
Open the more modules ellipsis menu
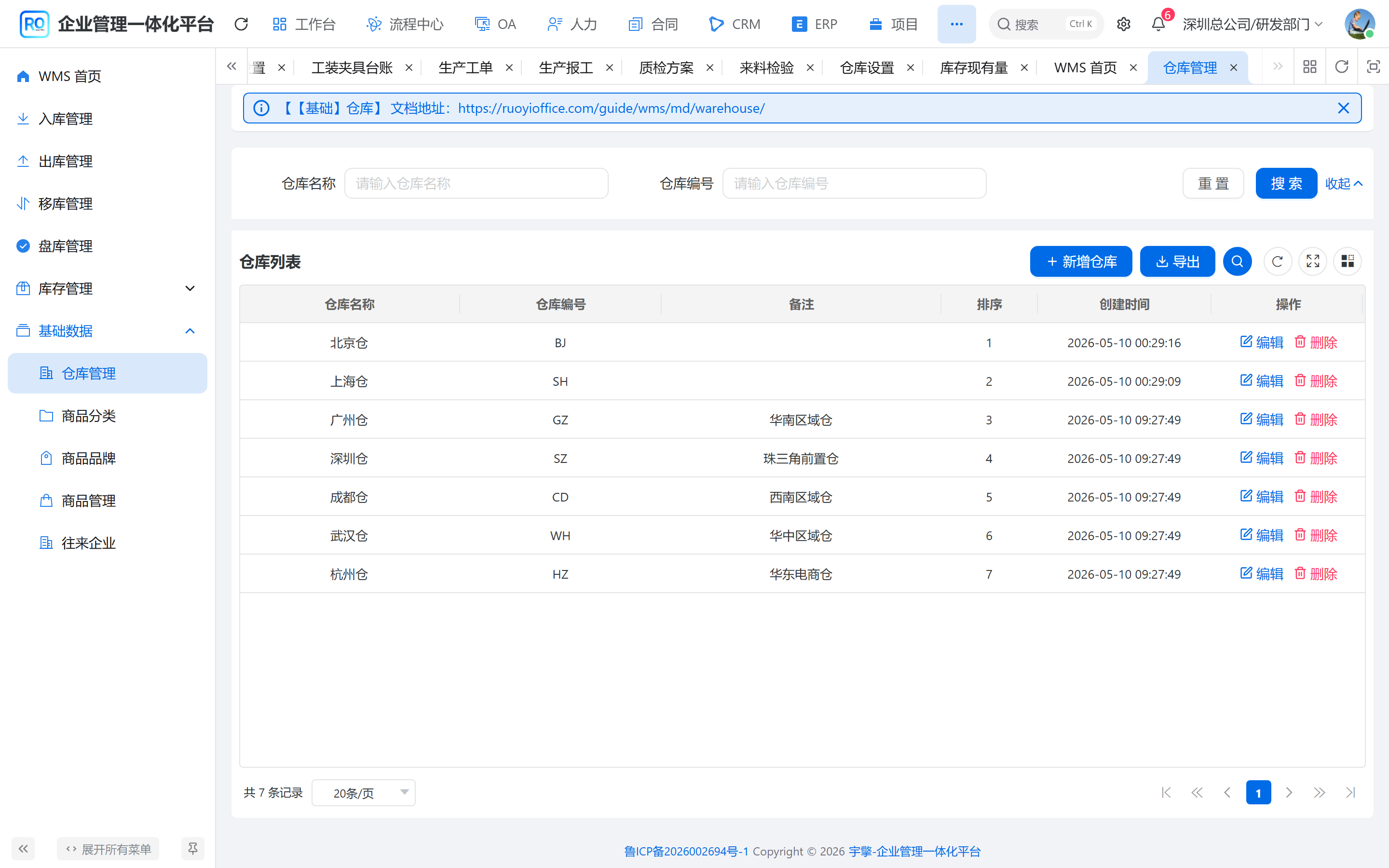[x=956, y=24]
